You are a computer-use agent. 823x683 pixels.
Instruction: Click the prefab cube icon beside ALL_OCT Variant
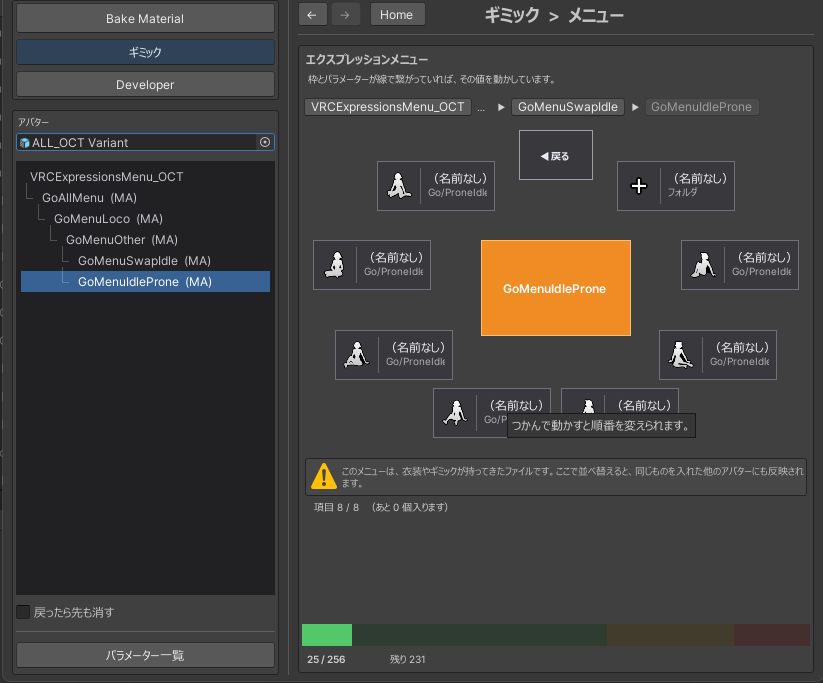click(x=24, y=143)
